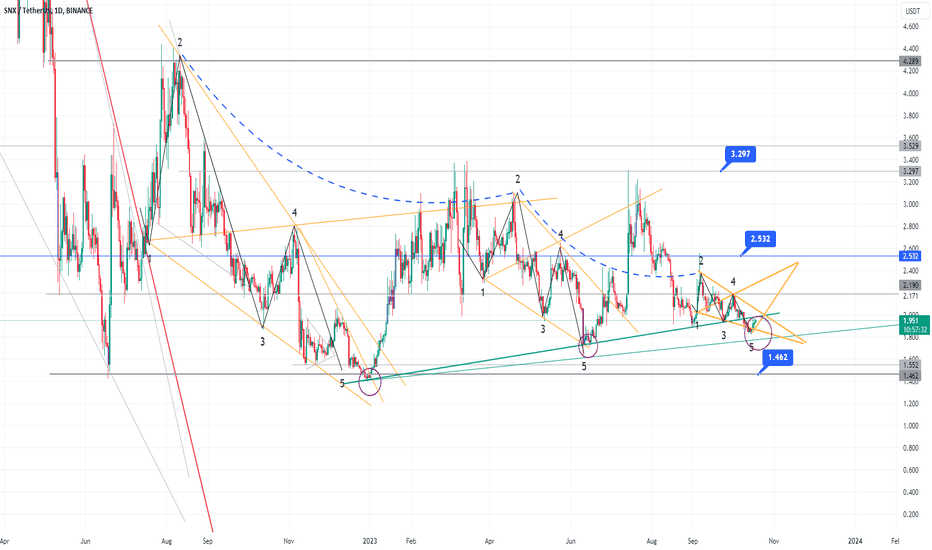Select the grey 1.462 axis price label

click(910, 376)
